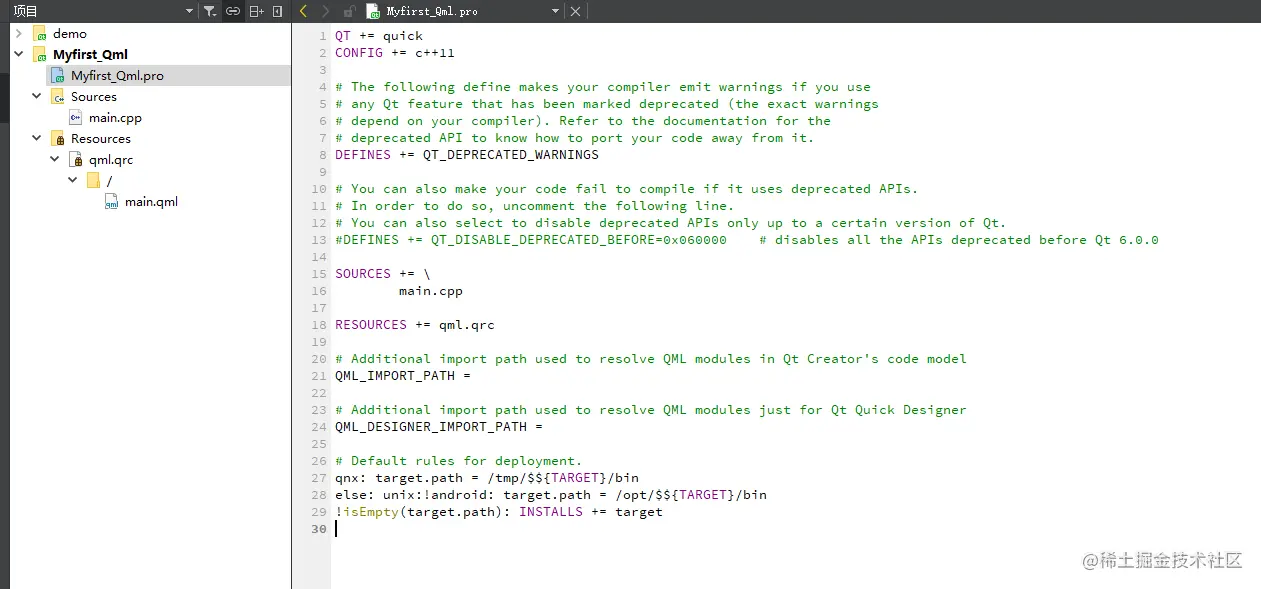
Task: Click the 'RESOURCES += qml.qrc' line
Action: pyautogui.click(x=415, y=324)
